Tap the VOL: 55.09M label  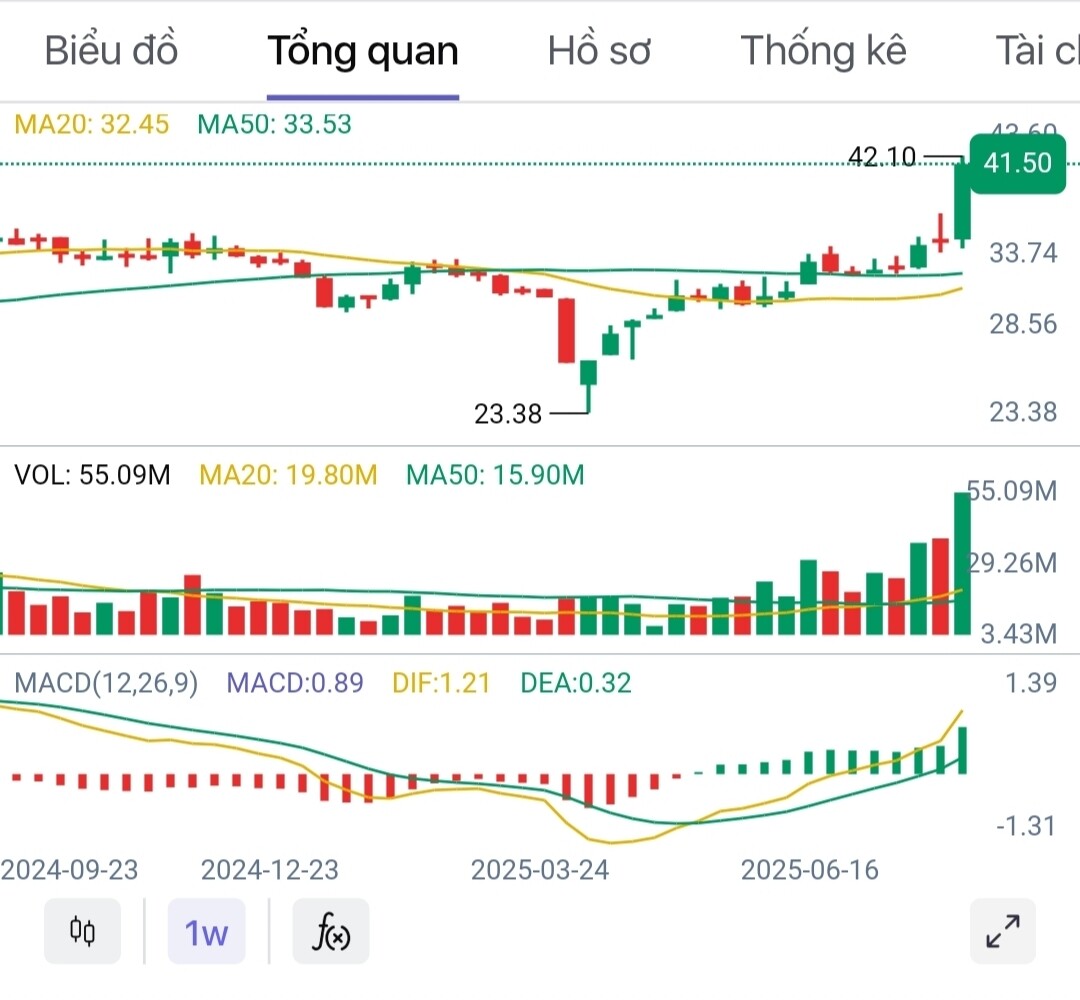tap(93, 475)
